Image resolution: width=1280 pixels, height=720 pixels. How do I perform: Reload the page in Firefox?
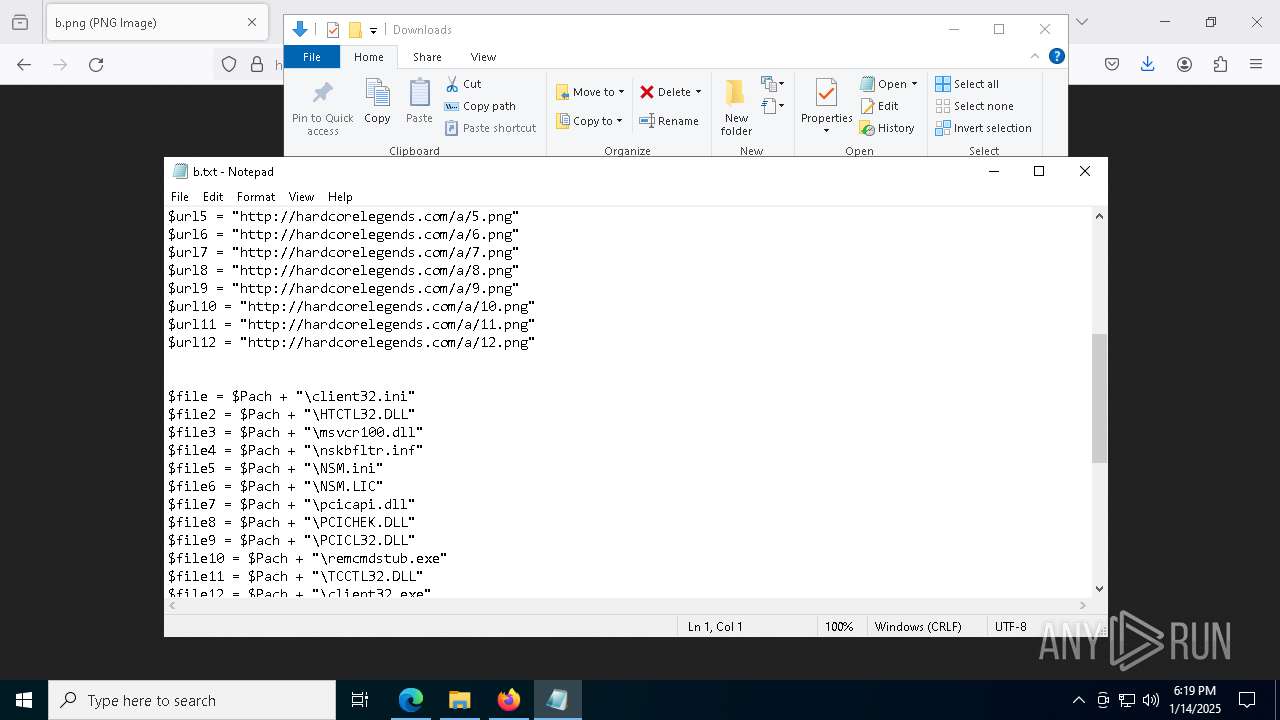[x=96, y=64]
